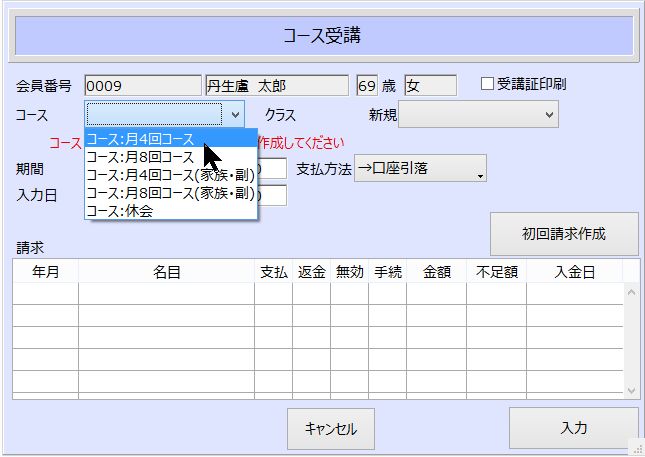Click the gender field showing 女
The width and height of the screenshot is (645, 457).
point(430,86)
